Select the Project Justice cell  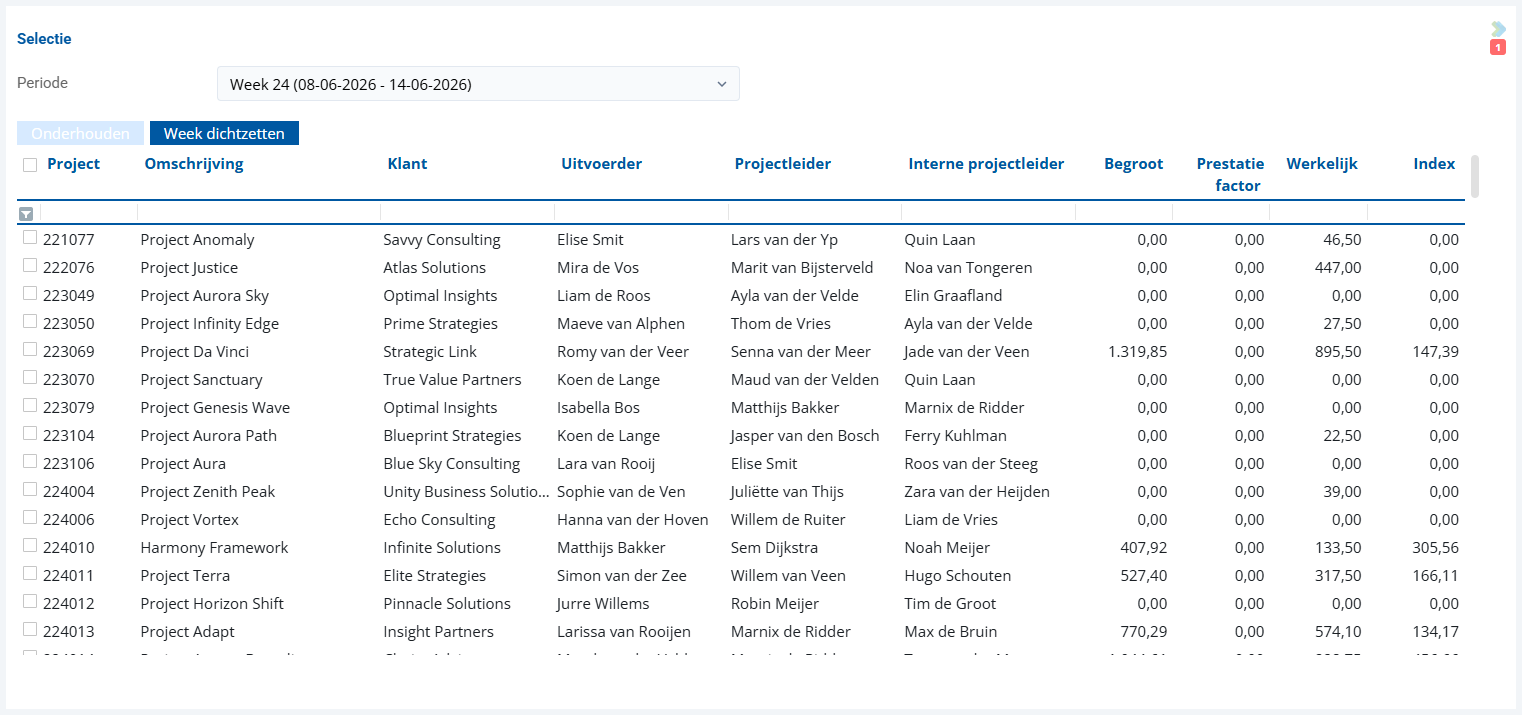coord(189,268)
